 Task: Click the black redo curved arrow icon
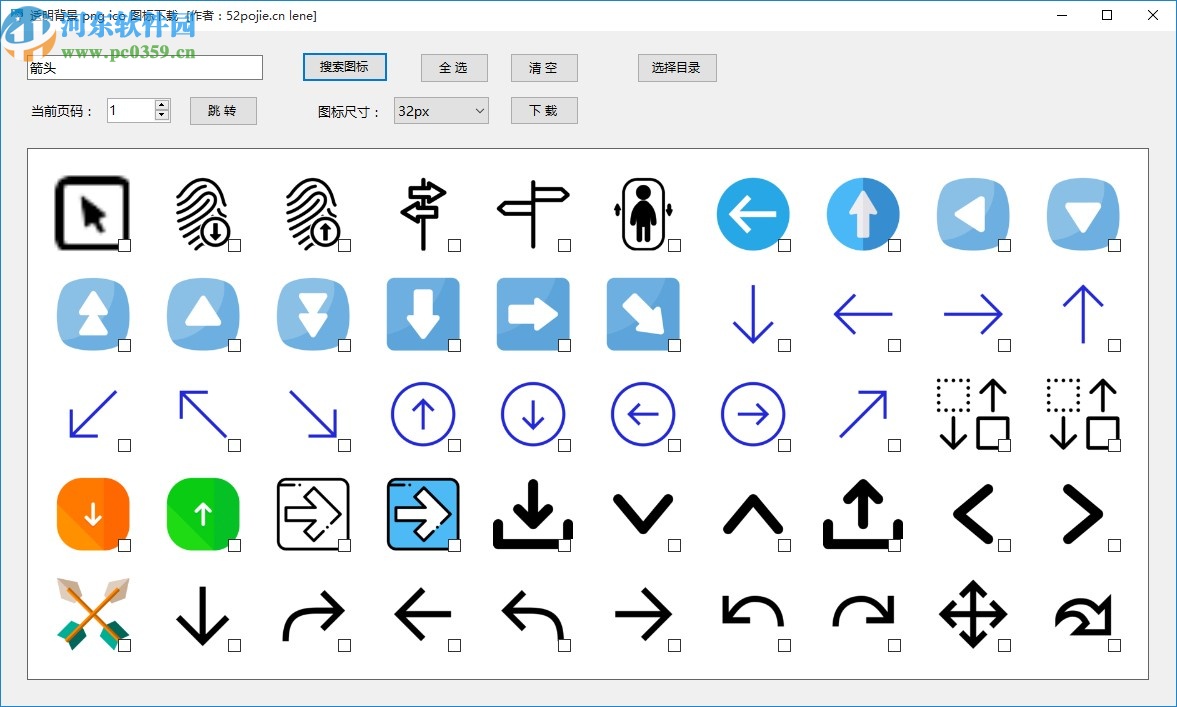click(x=862, y=614)
